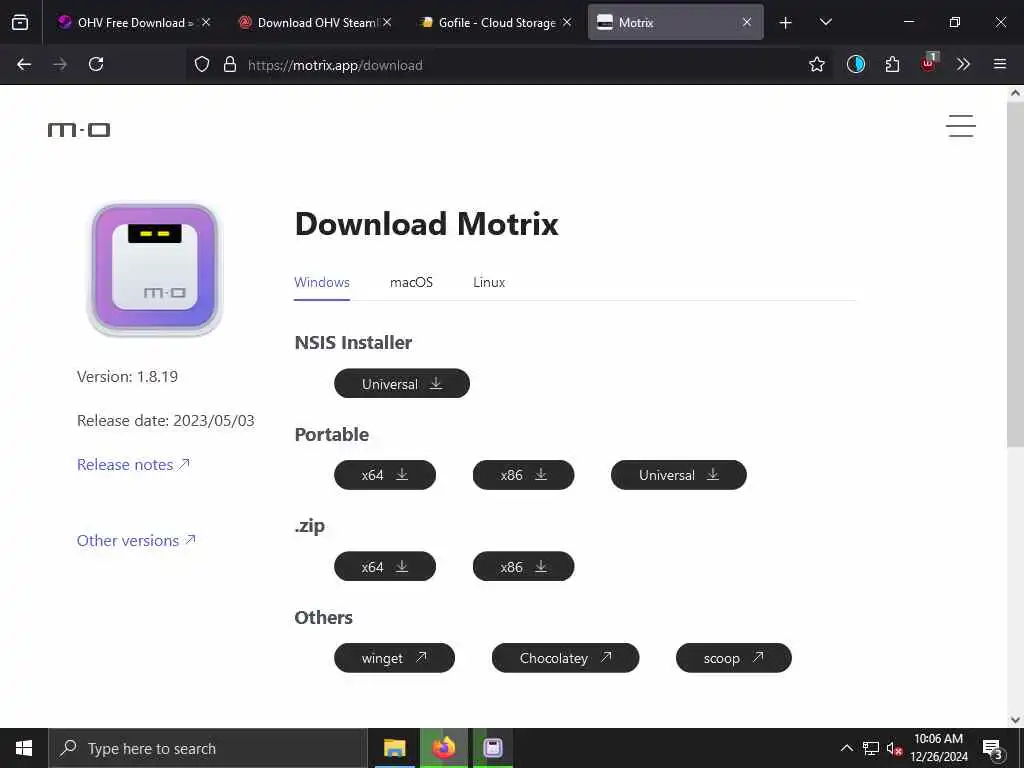Go back to the previous page
This screenshot has height=768, width=1024.
click(x=24, y=64)
